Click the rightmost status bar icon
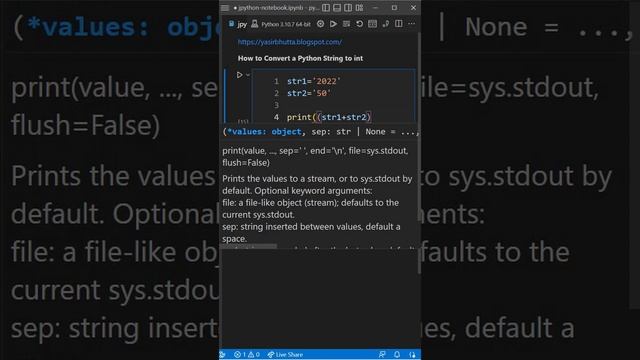 [x=412, y=355]
